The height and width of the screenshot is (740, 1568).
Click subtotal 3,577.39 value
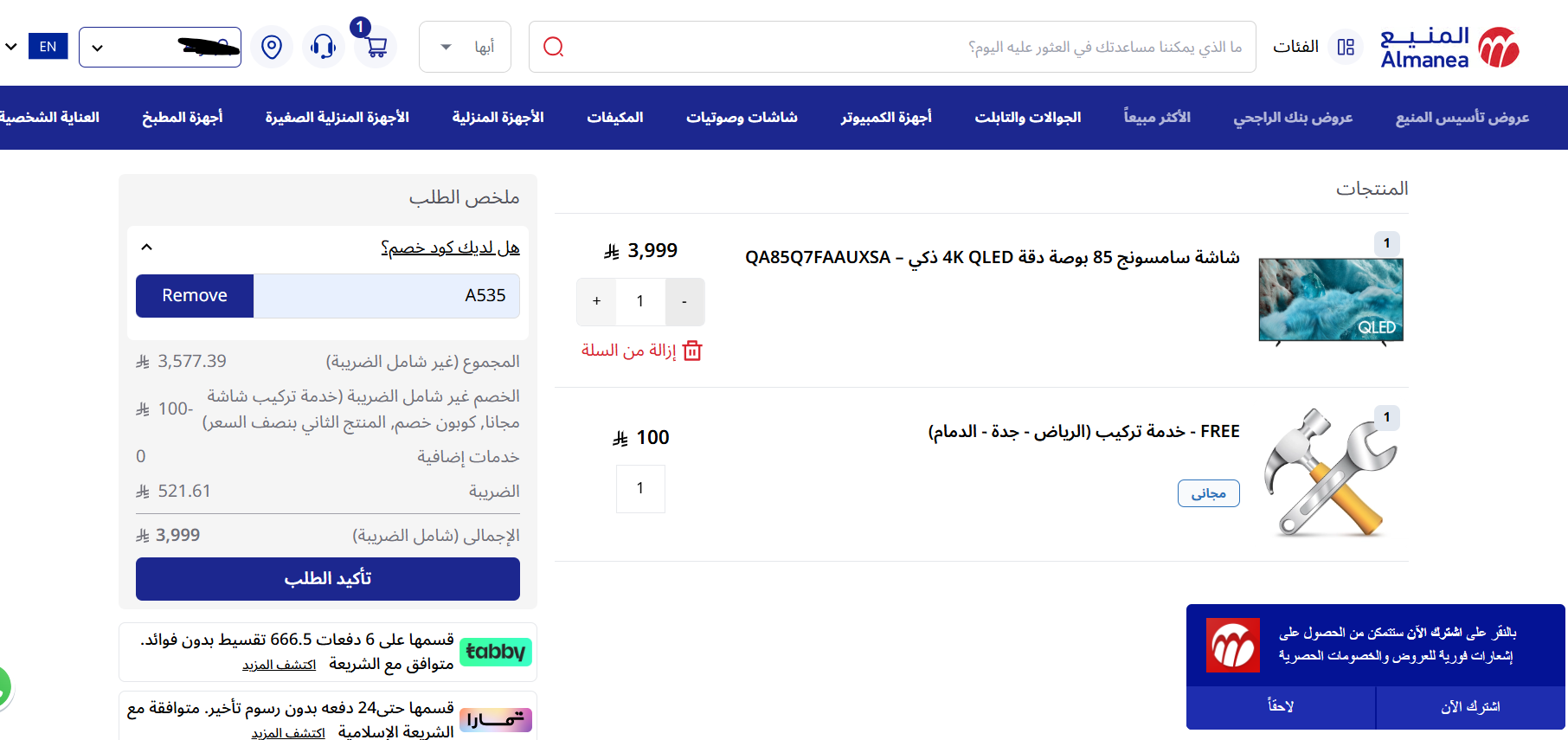tap(181, 361)
